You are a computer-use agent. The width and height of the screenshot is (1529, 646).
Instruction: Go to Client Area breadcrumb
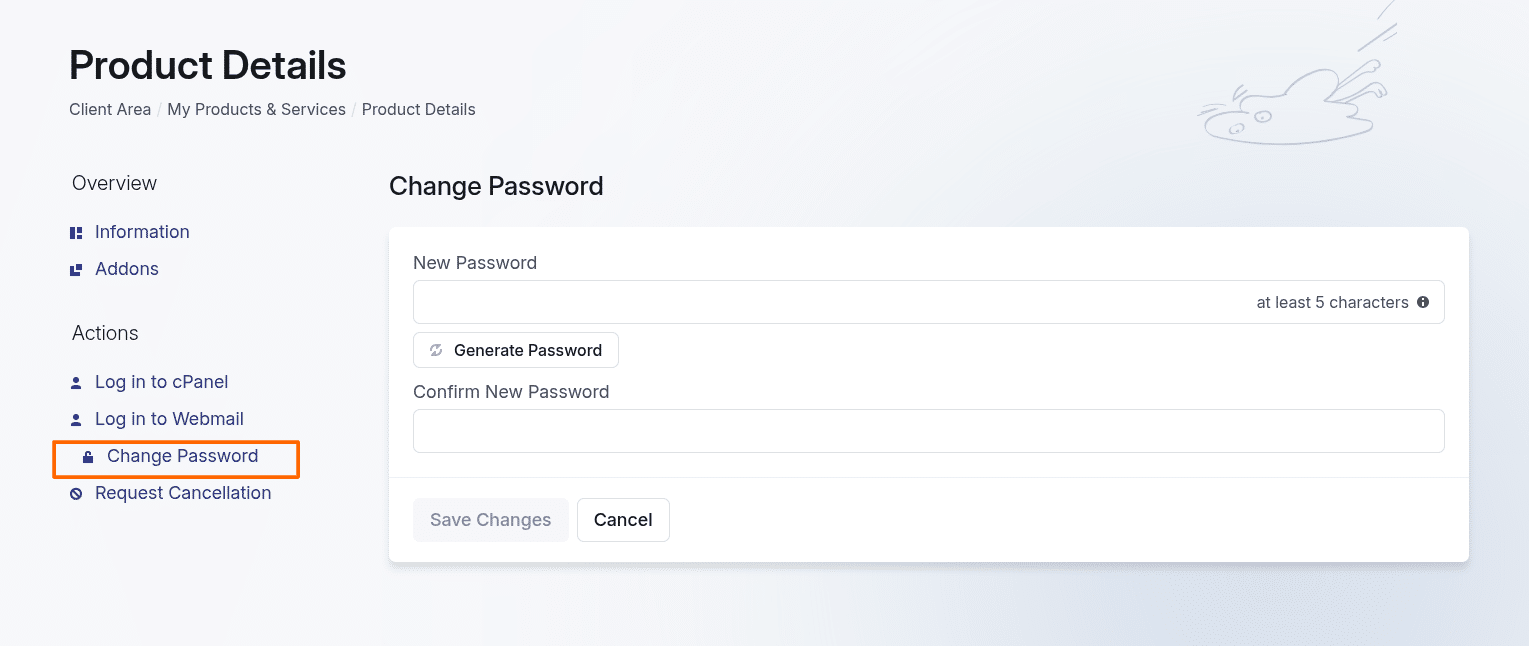tap(110, 110)
